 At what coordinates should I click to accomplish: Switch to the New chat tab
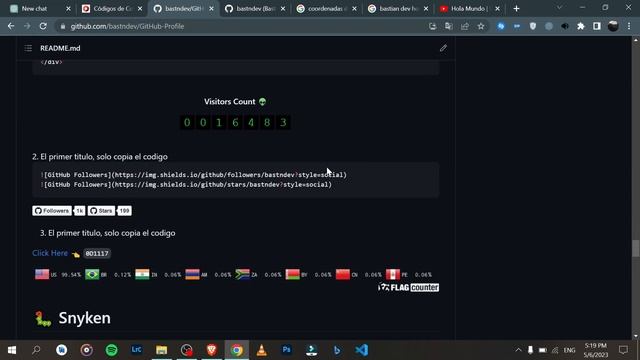pos(40,9)
